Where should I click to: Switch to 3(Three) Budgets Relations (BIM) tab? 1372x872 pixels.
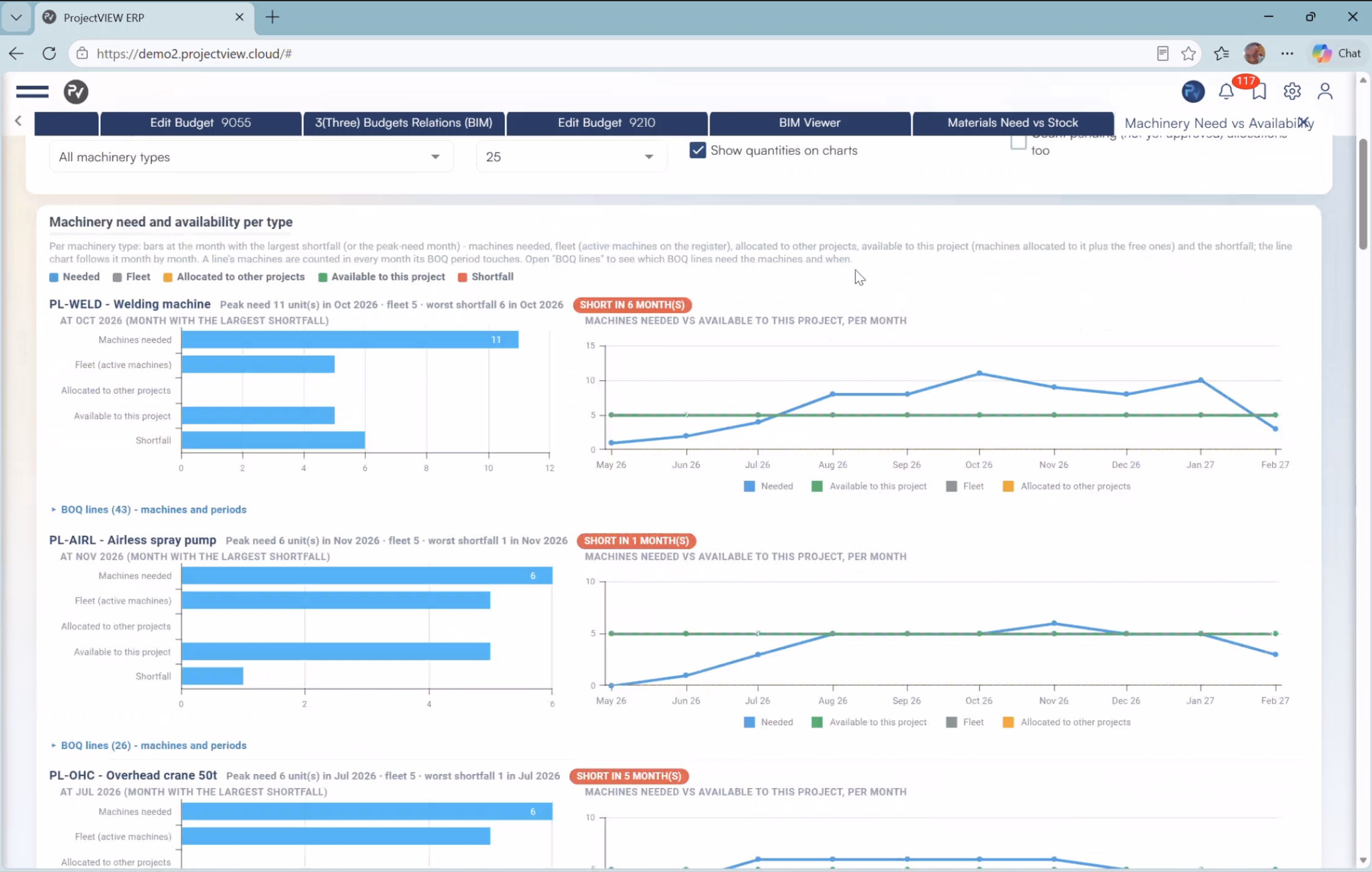pyautogui.click(x=404, y=122)
